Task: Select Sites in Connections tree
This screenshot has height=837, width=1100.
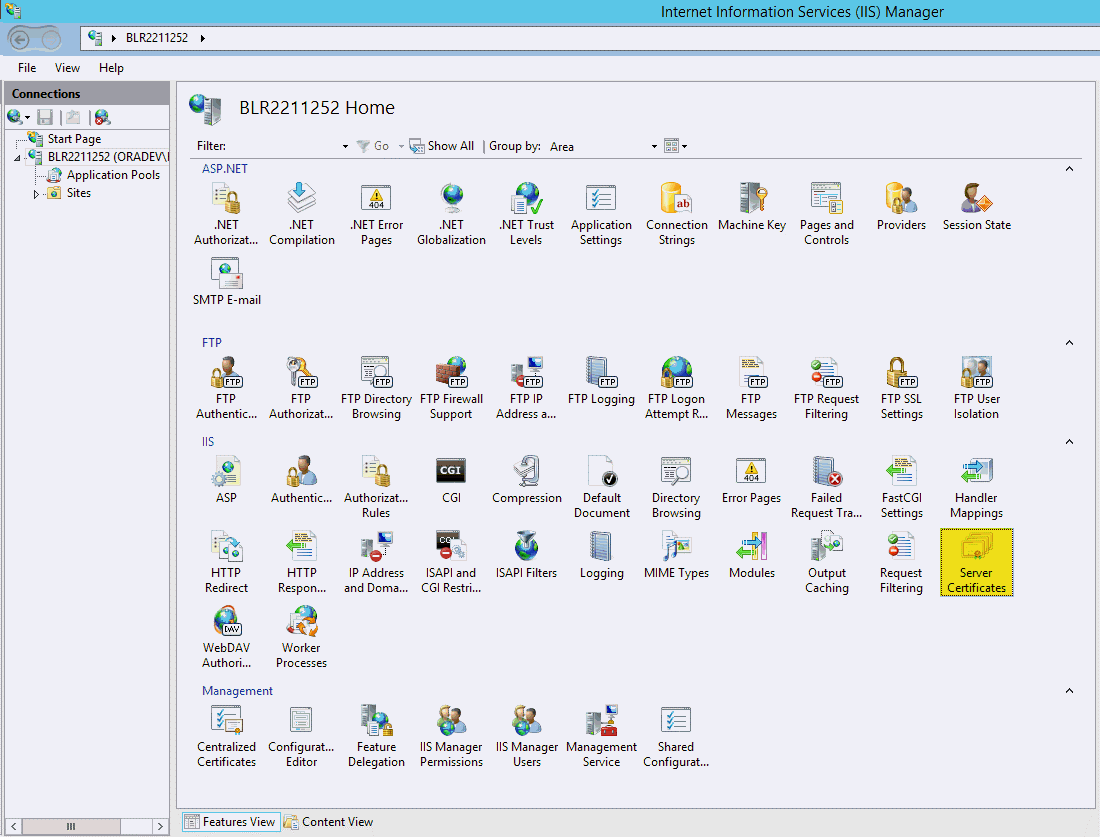Action: (x=79, y=193)
